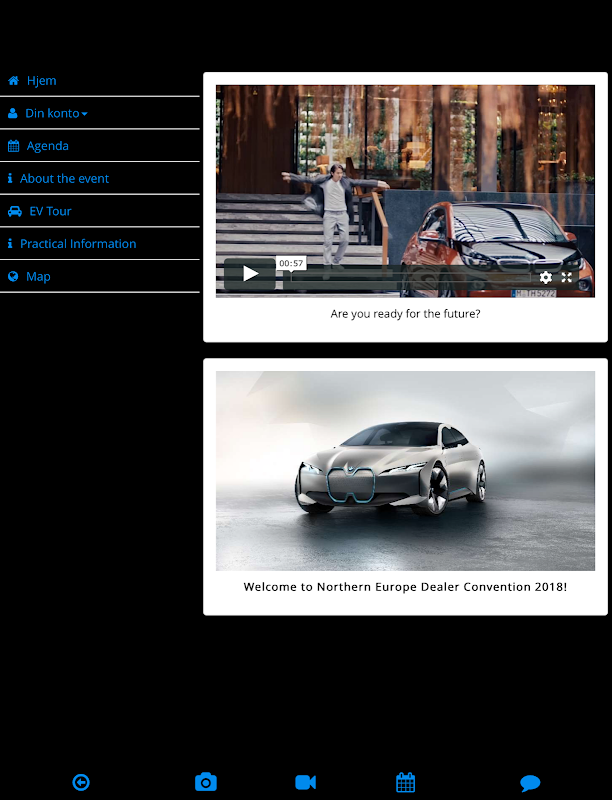Open video settings gear
This screenshot has height=800, width=612.
click(x=546, y=277)
